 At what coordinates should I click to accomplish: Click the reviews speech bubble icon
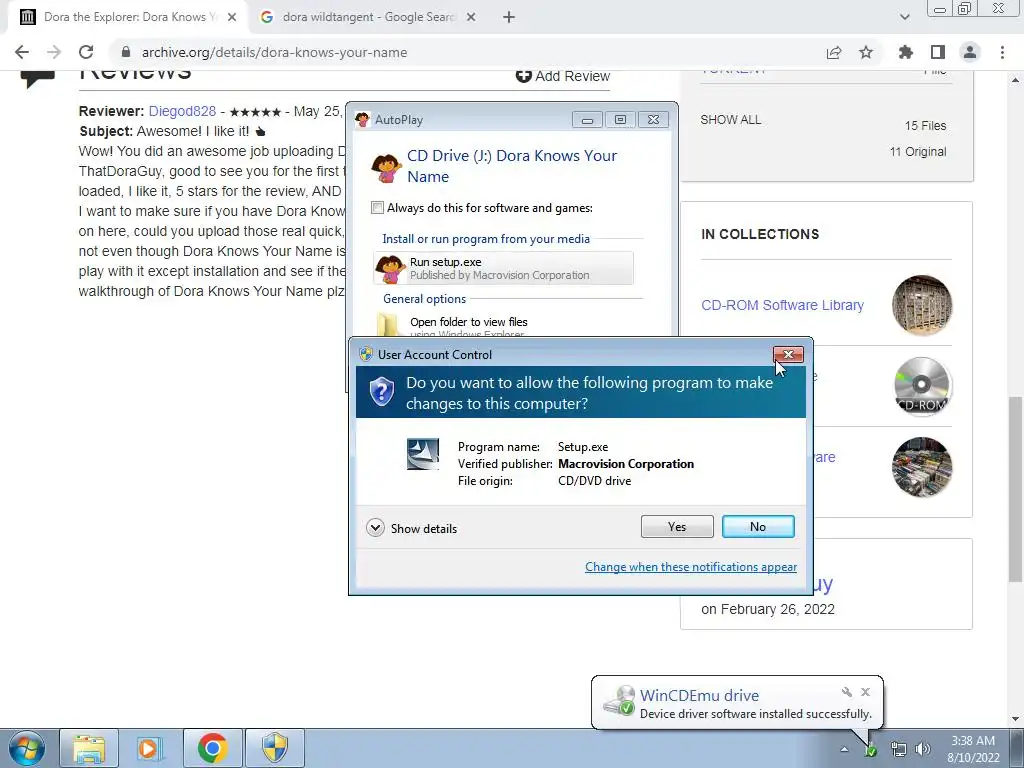point(37,78)
